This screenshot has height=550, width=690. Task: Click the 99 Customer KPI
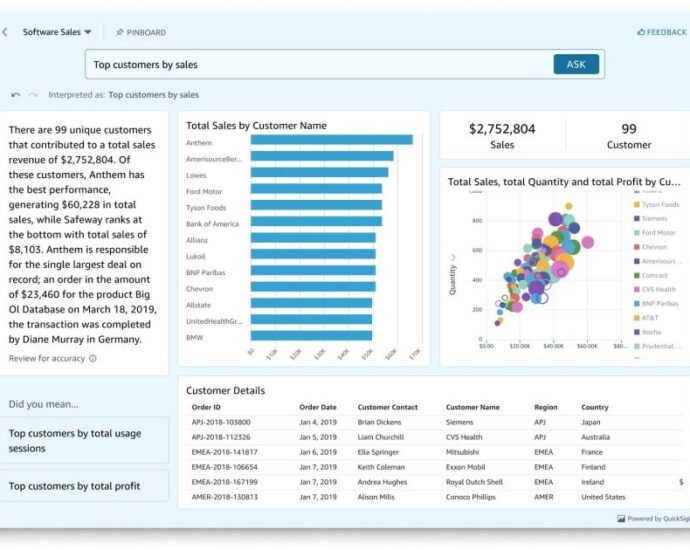point(629,136)
